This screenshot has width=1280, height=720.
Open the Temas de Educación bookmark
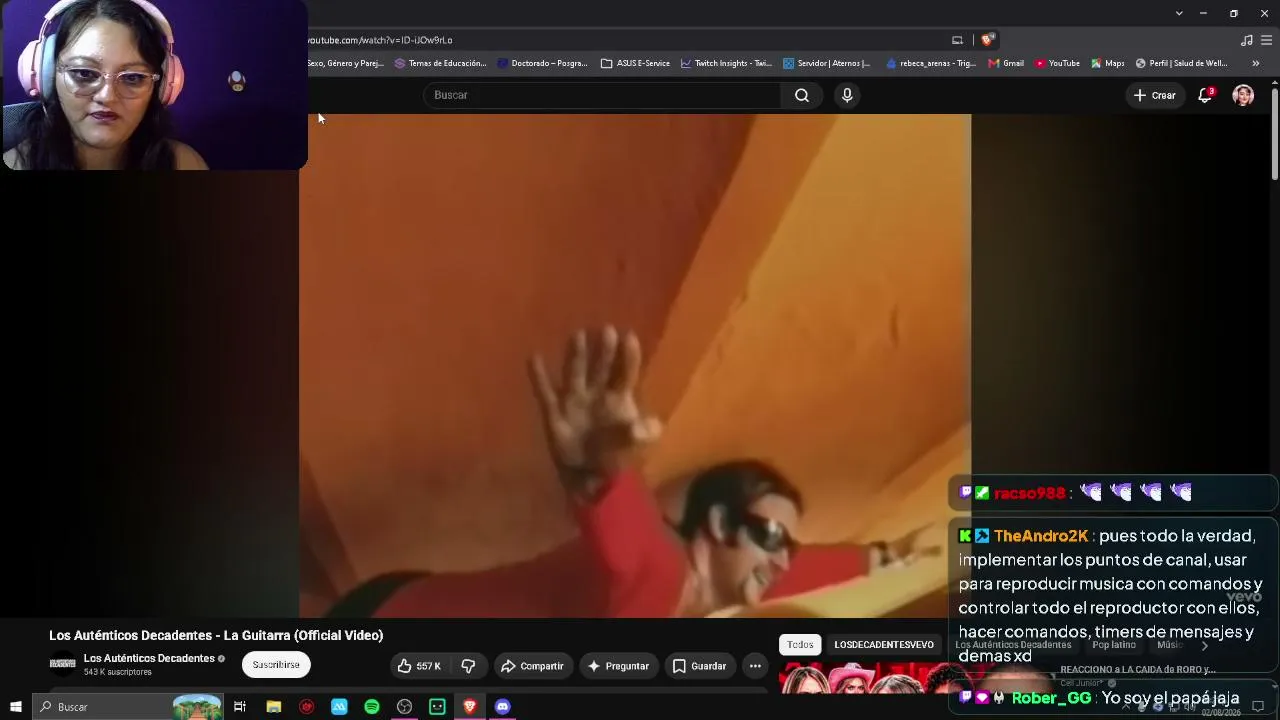point(440,63)
